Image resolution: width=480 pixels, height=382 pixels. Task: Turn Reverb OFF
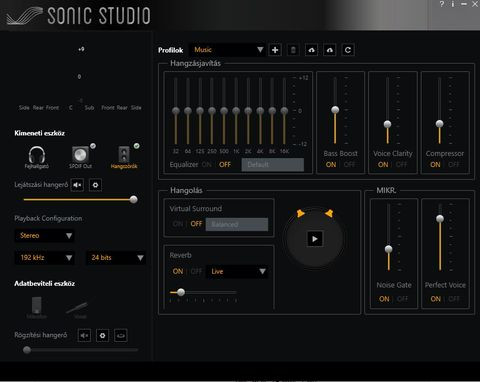(x=196, y=271)
